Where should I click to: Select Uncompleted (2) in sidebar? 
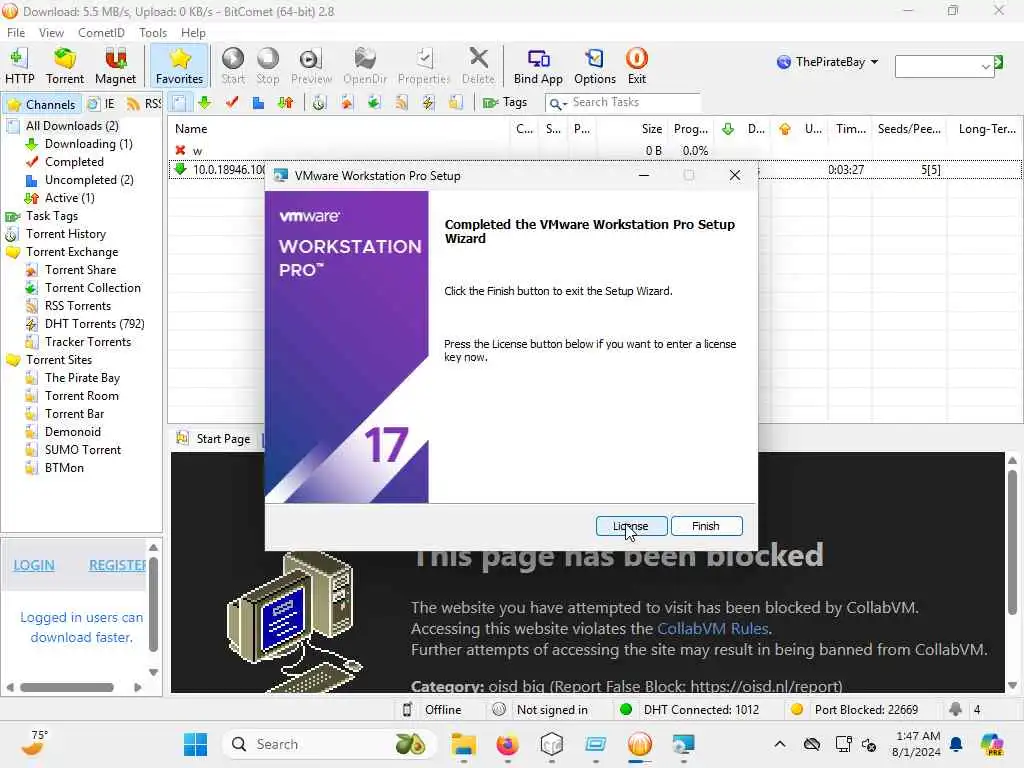[89, 180]
